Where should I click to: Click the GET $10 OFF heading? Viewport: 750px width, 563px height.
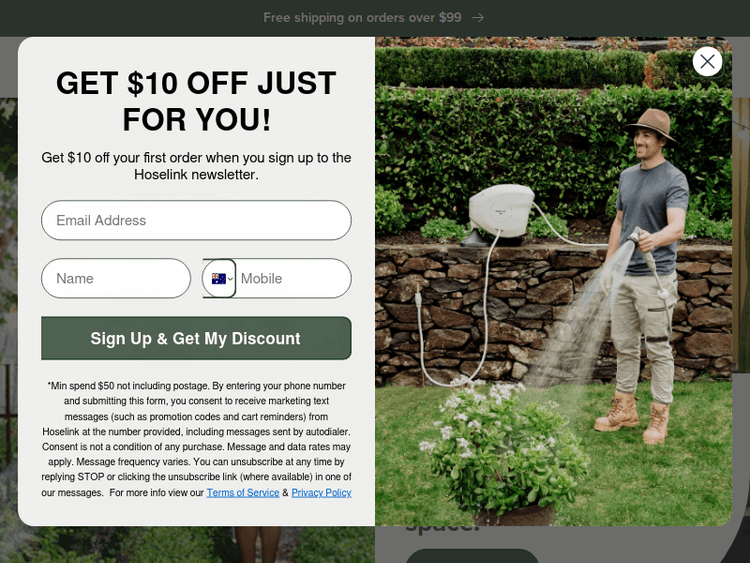(x=196, y=101)
